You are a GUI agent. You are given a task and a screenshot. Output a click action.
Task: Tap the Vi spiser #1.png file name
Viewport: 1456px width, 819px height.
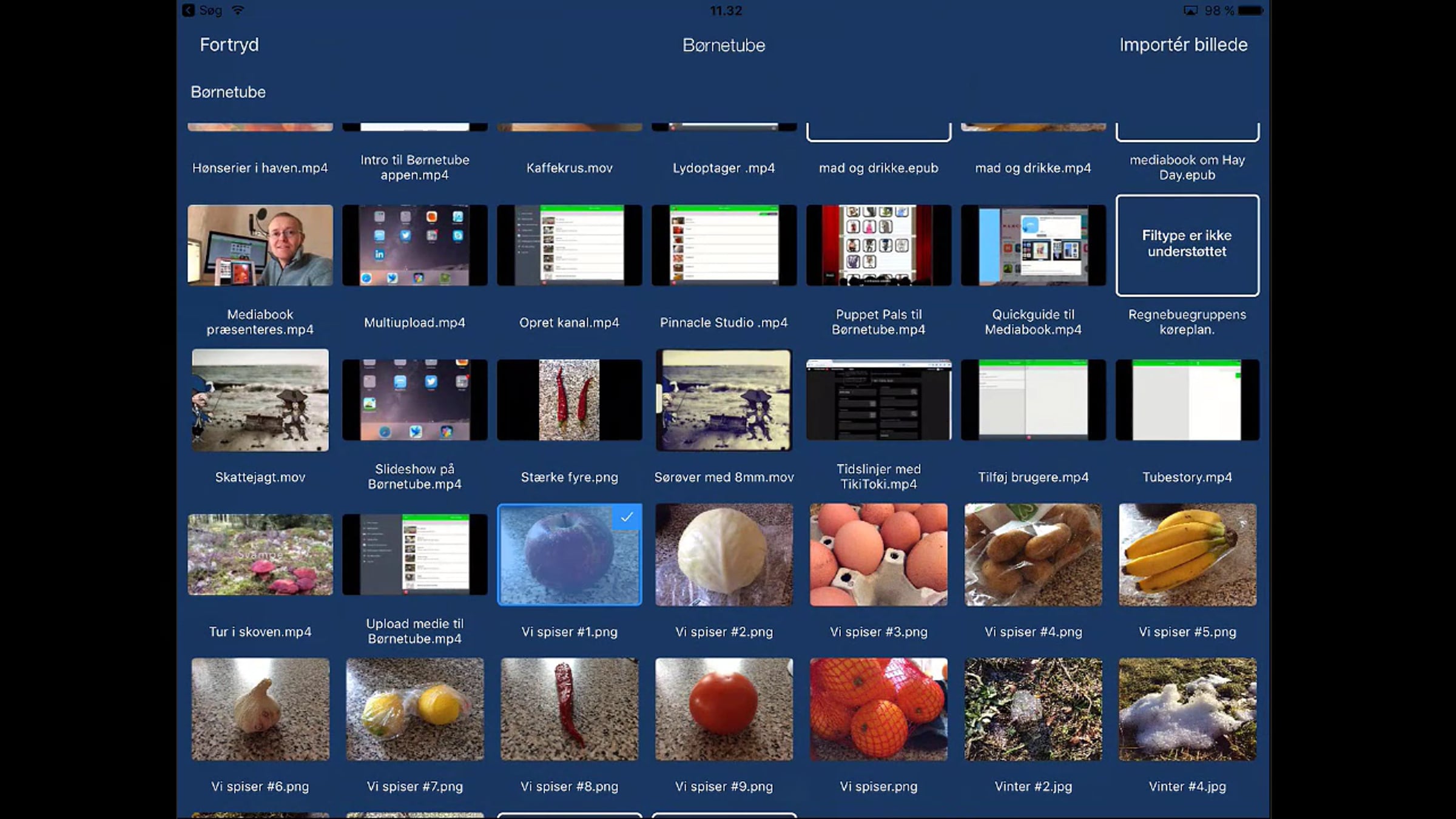[569, 632]
